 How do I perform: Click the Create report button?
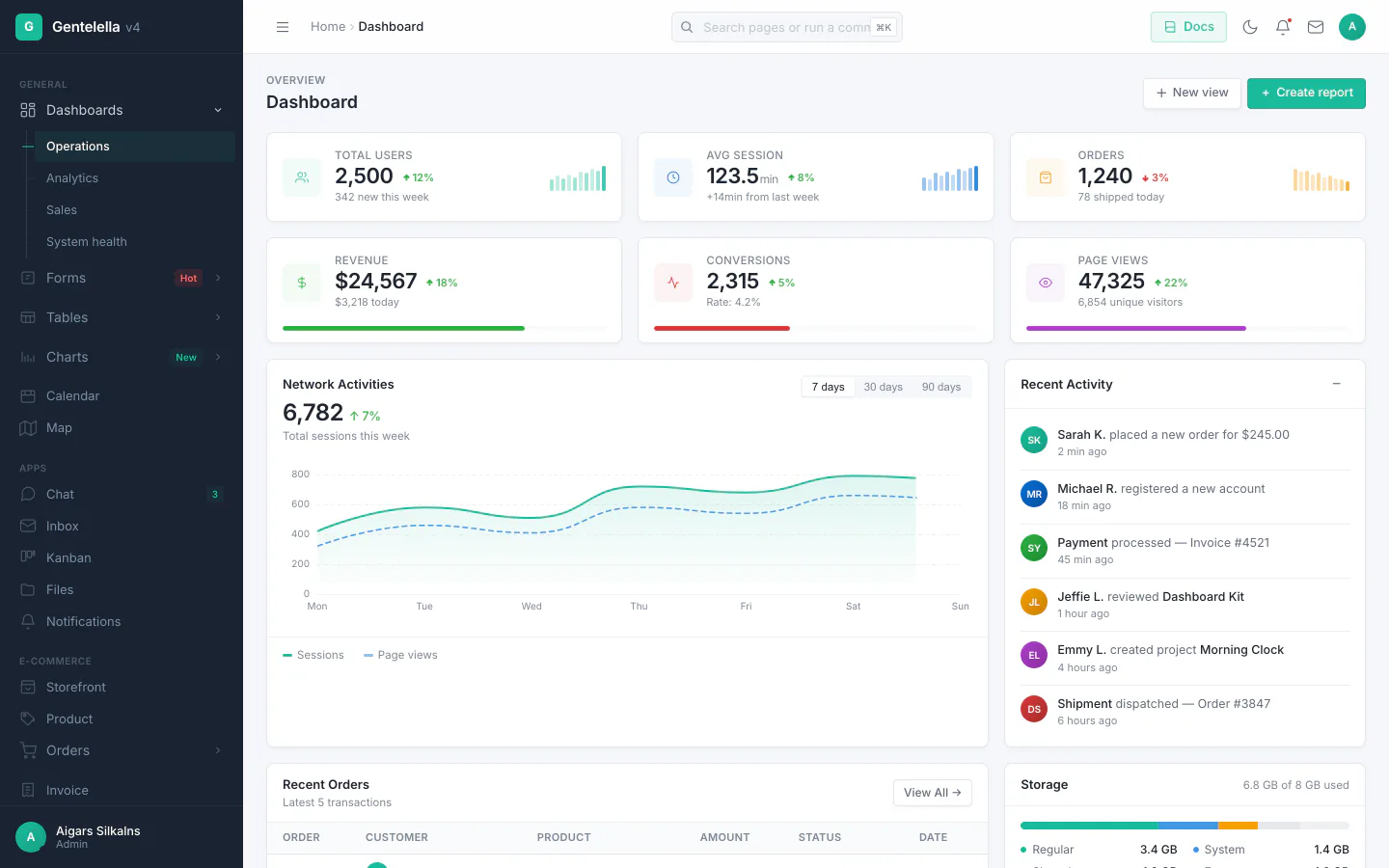tap(1306, 93)
